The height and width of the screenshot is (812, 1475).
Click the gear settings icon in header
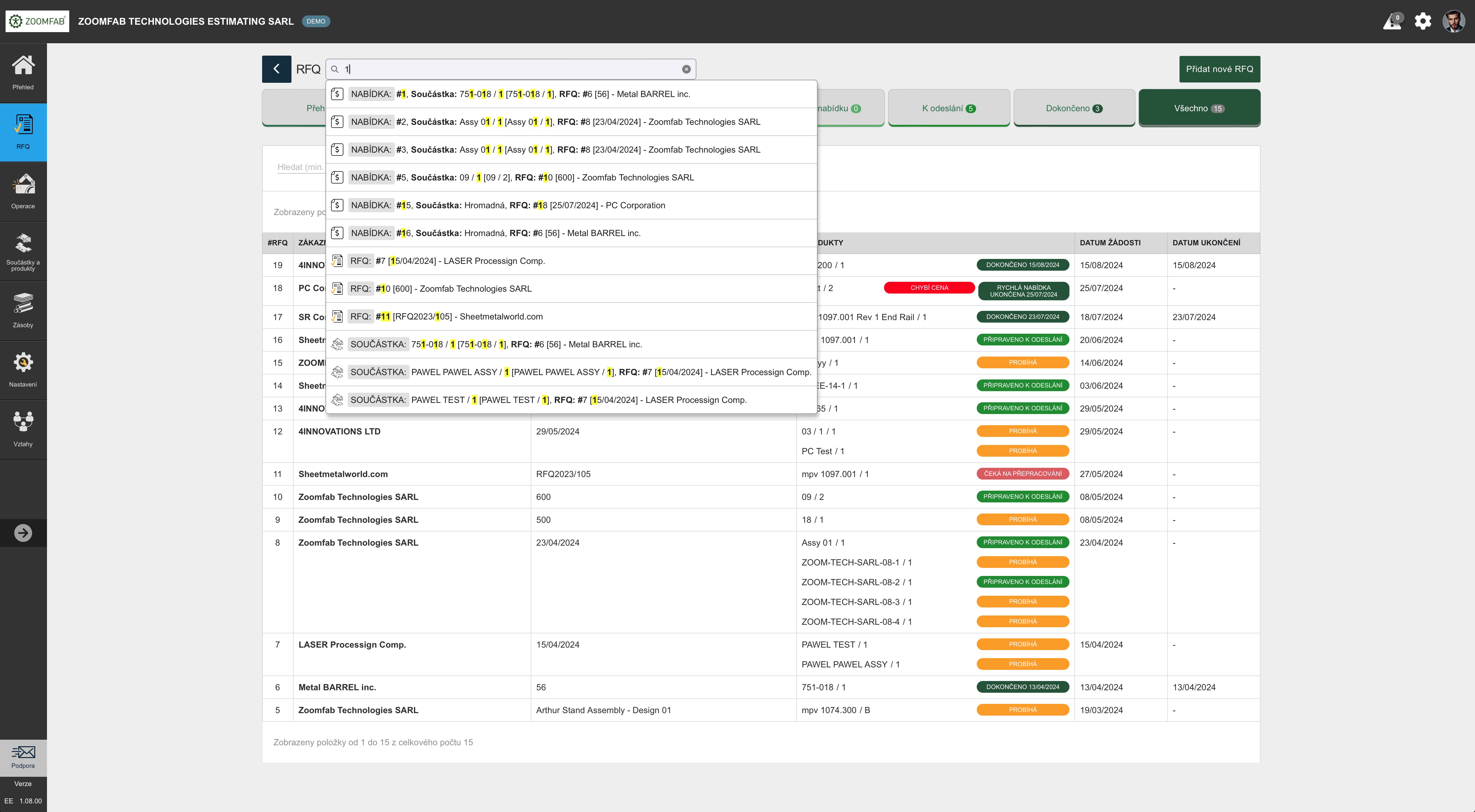(x=1423, y=22)
